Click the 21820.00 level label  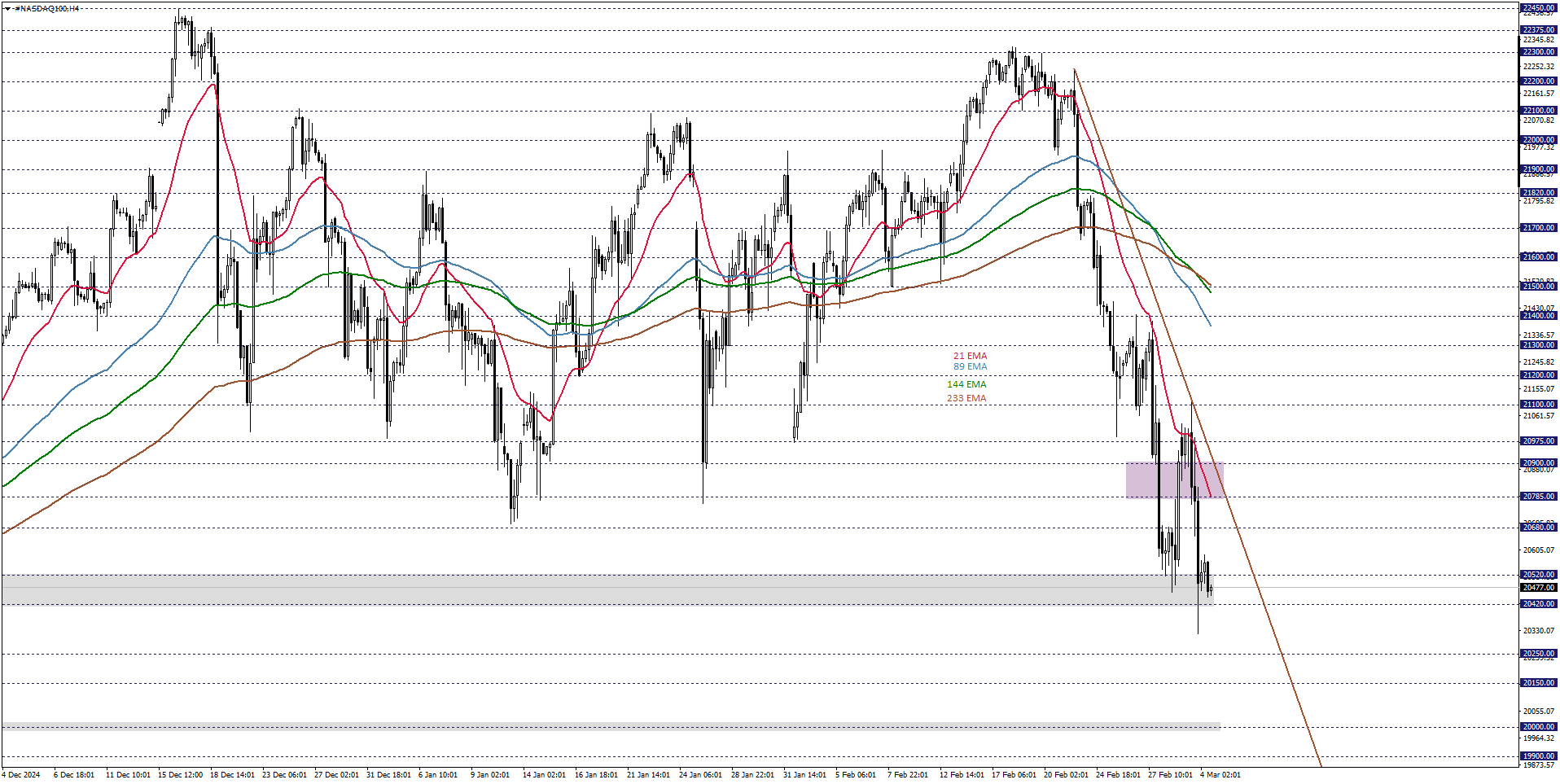click(x=1539, y=194)
